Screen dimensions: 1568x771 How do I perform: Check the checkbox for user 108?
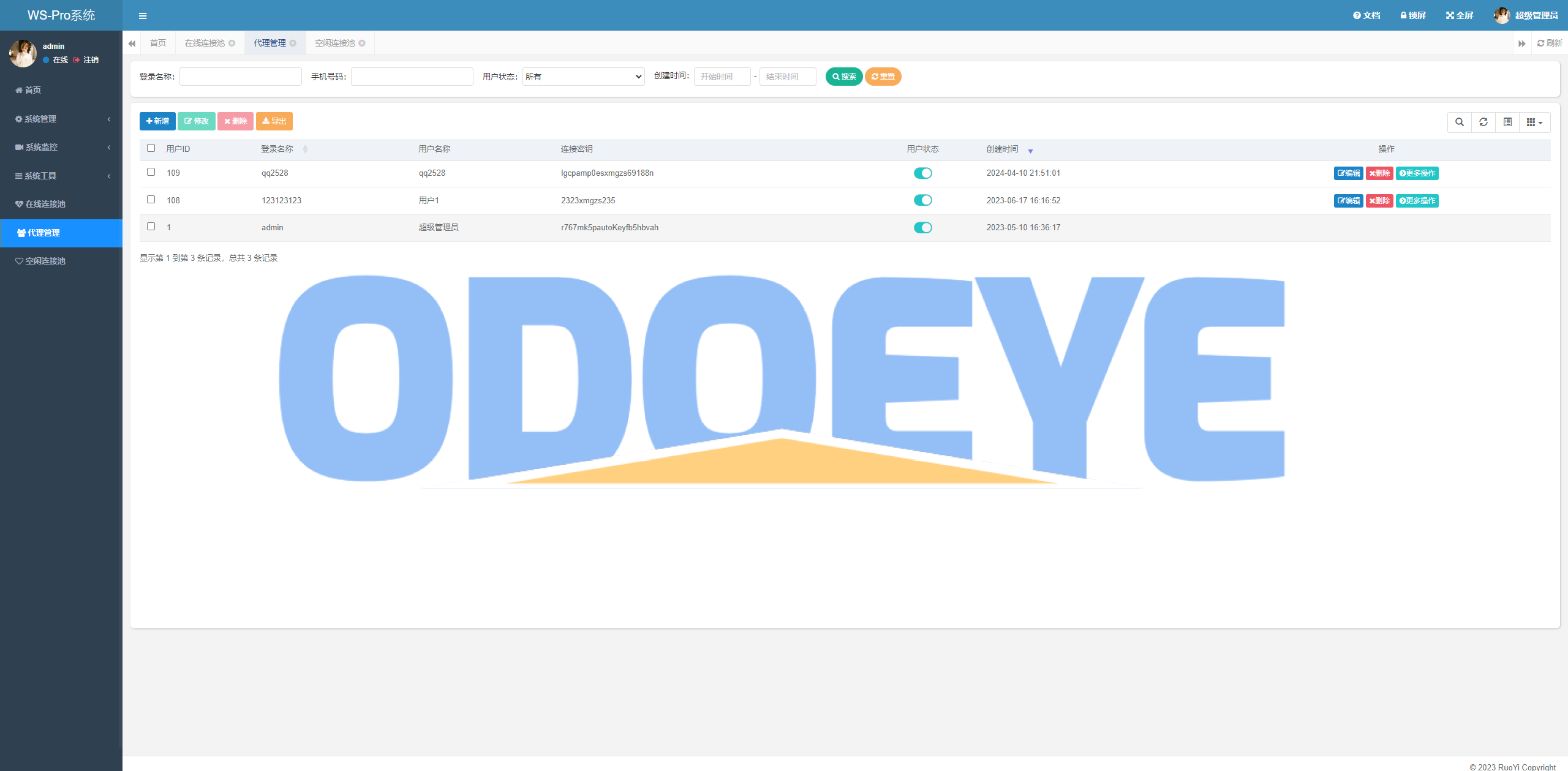pos(151,200)
